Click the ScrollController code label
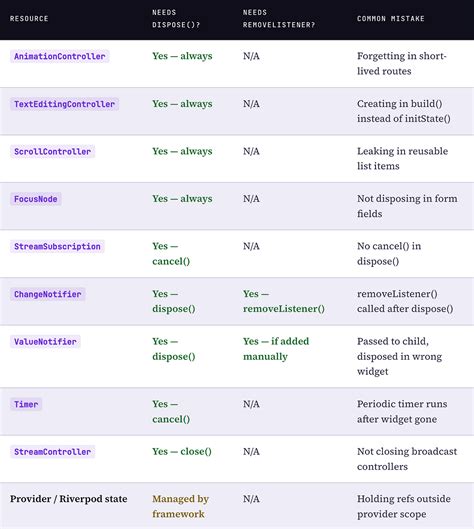The width and height of the screenshot is (474, 529). pos(52,151)
